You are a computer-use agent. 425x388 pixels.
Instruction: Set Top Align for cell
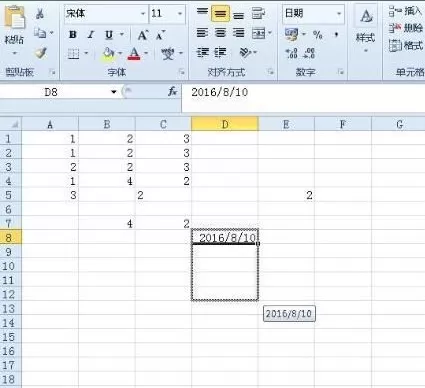click(202, 13)
